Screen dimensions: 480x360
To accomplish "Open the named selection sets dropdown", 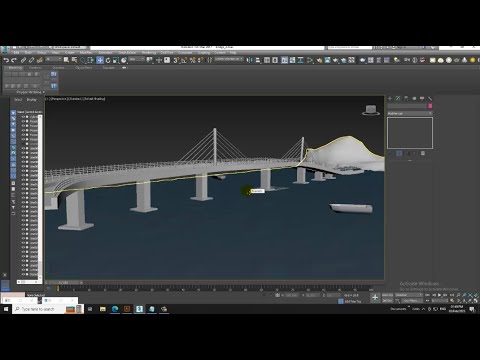I will (x=229, y=59).
